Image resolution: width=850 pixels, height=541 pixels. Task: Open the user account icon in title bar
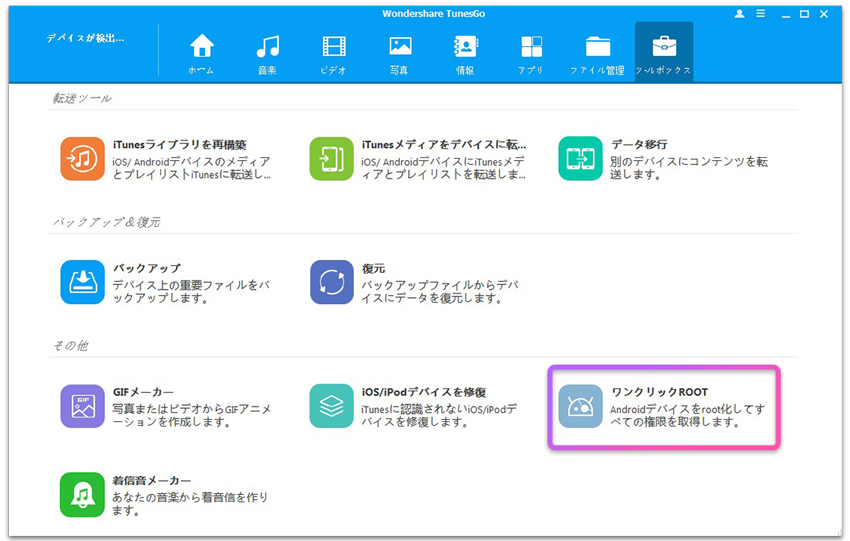[739, 14]
